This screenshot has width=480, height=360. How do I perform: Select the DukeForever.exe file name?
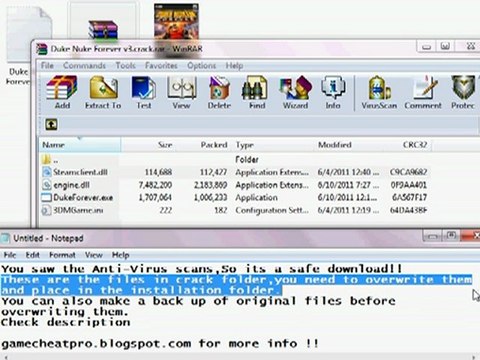83,198
